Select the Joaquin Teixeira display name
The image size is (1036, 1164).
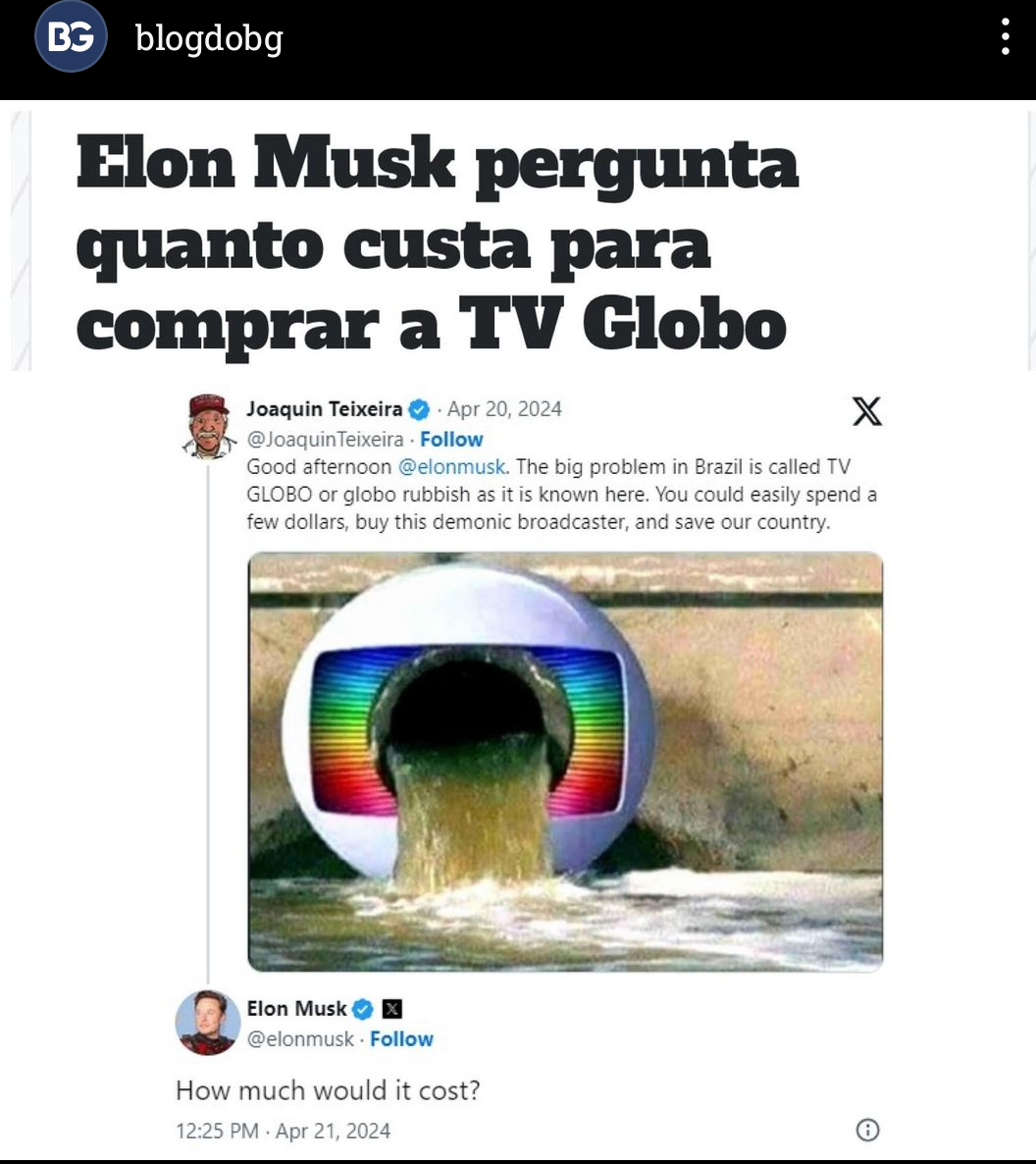325,409
